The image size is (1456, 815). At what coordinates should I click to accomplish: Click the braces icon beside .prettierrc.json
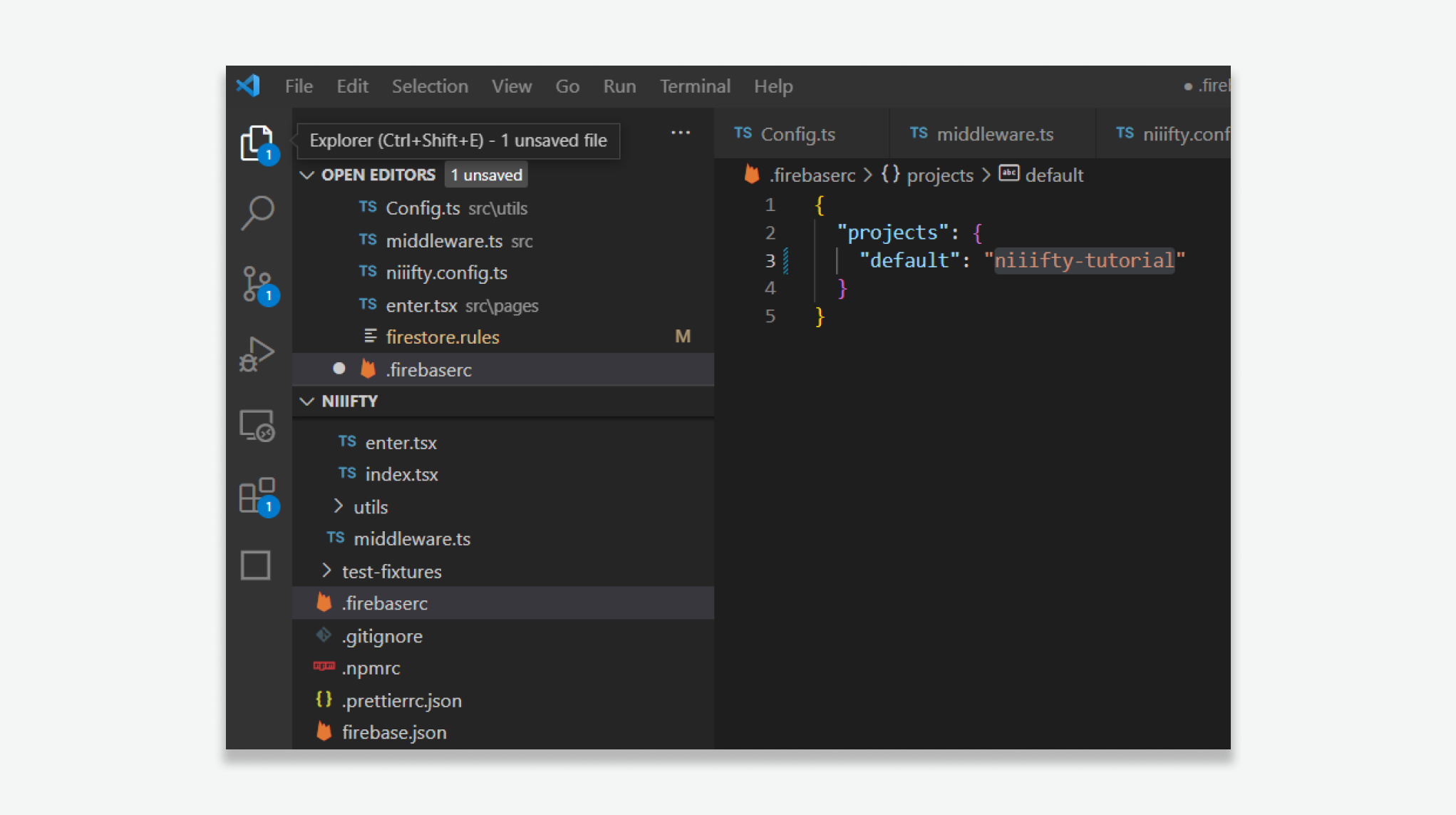(x=324, y=699)
